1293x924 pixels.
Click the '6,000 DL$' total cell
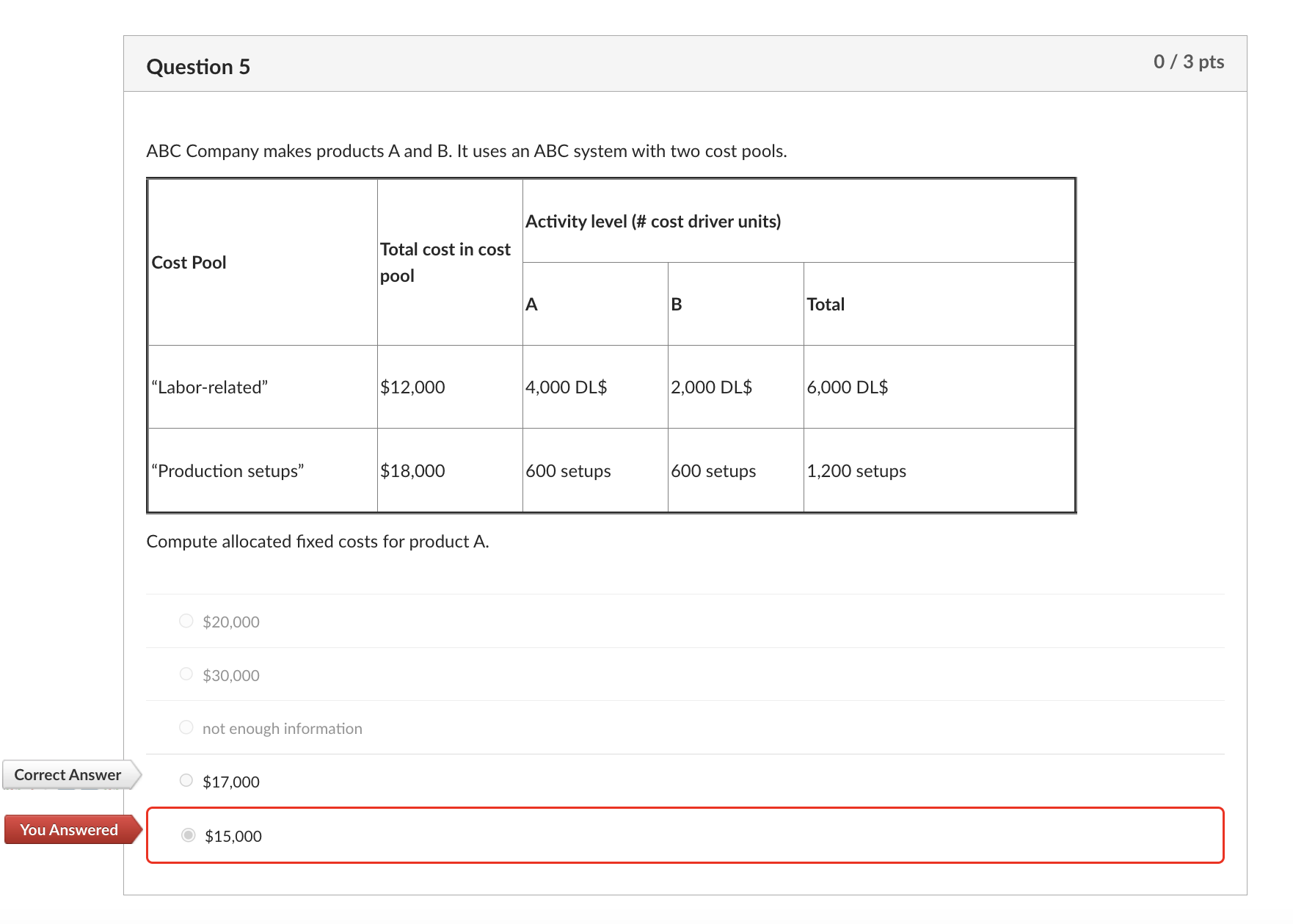point(848,388)
